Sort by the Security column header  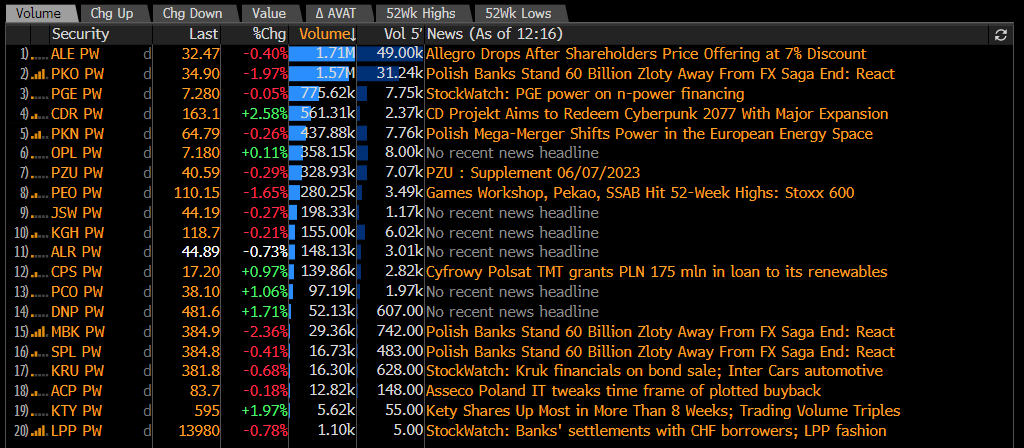(x=80, y=34)
